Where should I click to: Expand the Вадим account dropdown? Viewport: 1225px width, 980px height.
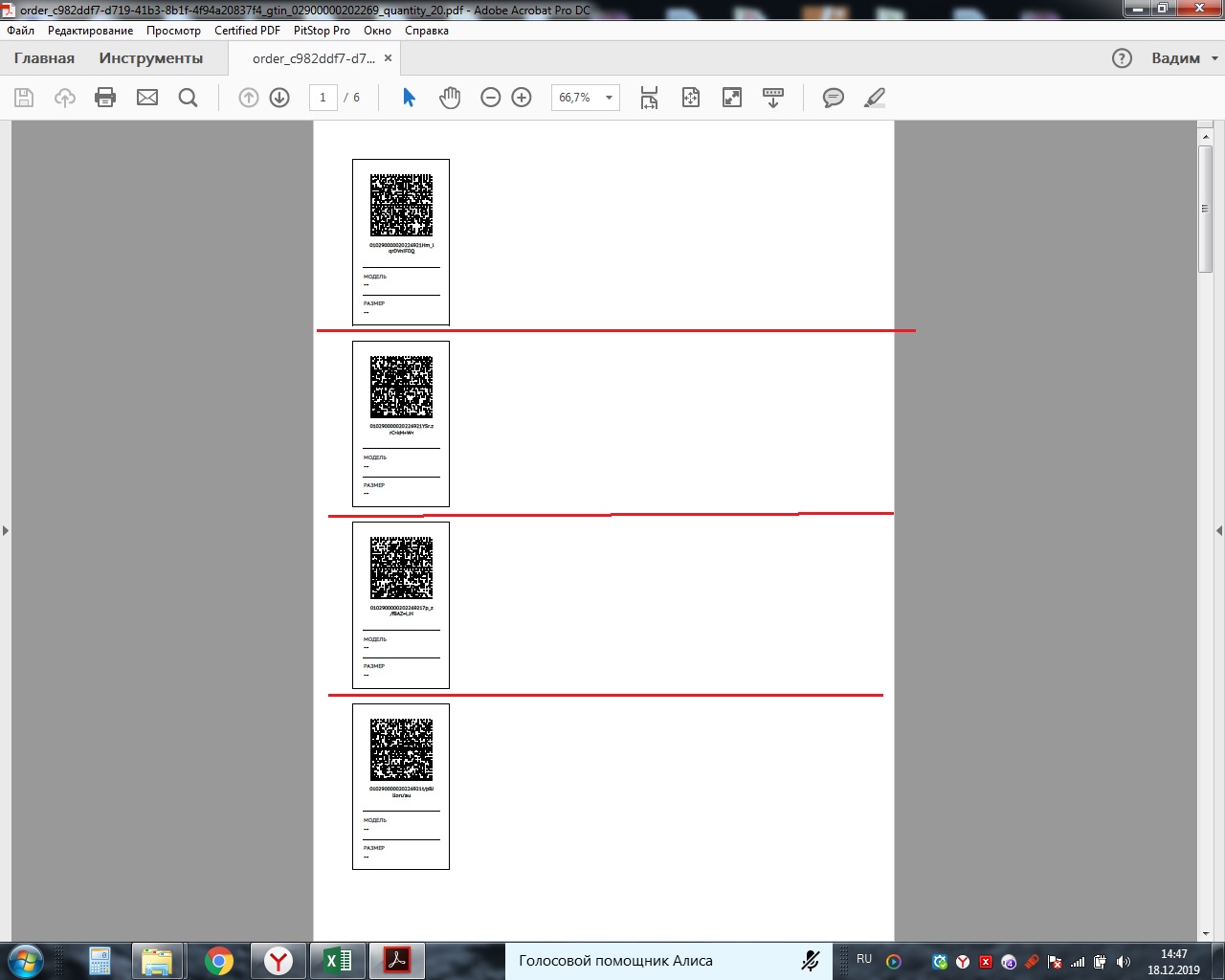coord(1185,58)
